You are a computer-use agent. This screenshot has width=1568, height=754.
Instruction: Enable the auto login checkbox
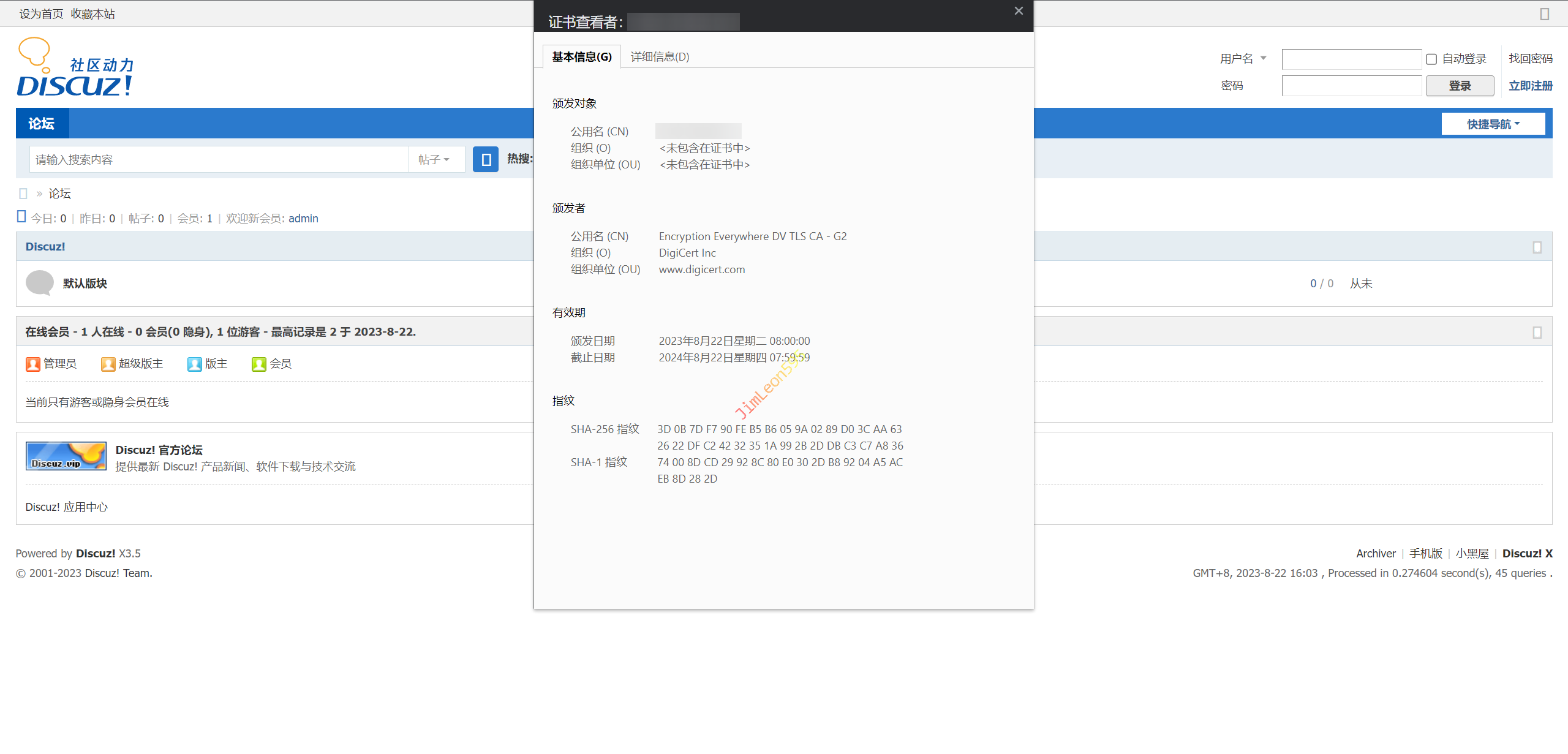click(x=1431, y=59)
